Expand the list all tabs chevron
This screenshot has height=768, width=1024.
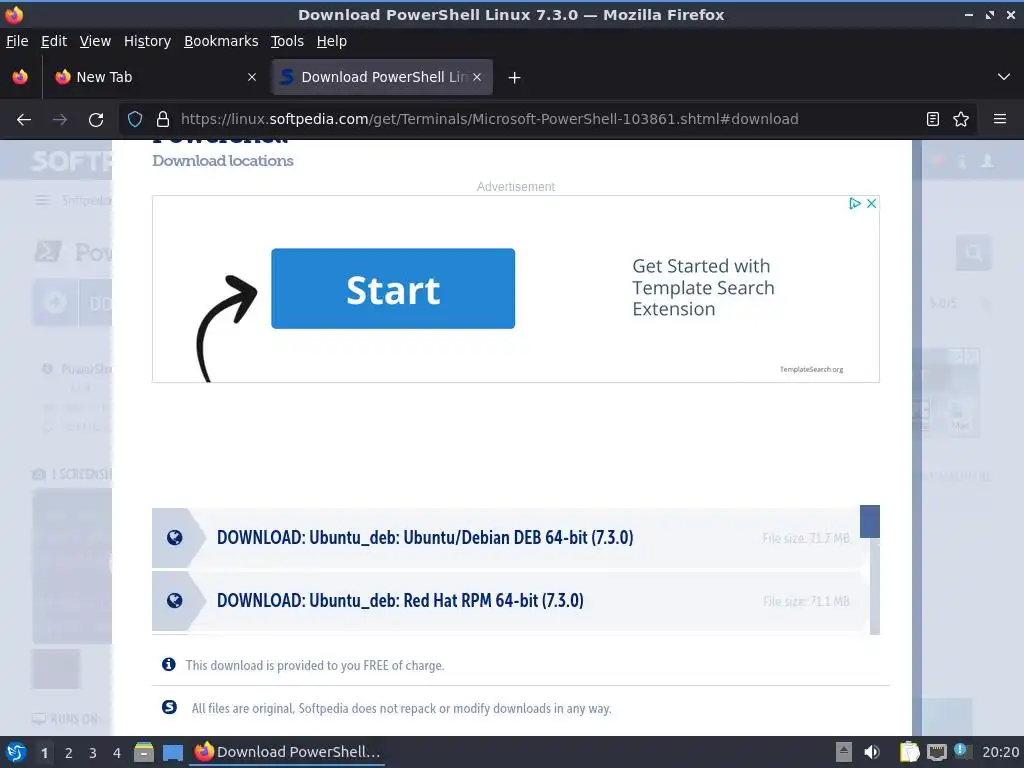coord(1004,77)
